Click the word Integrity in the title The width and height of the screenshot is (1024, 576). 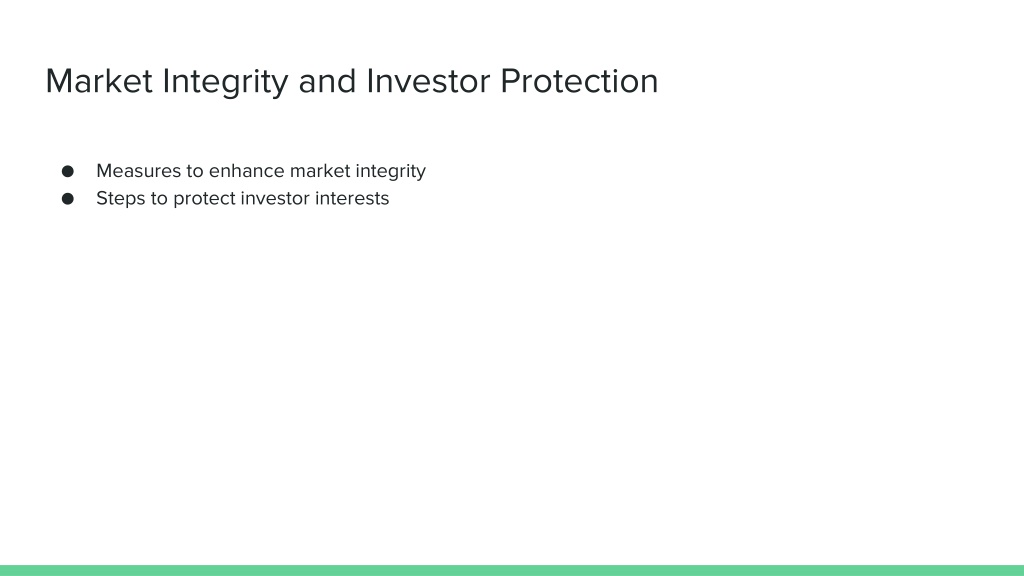[x=225, y=82]
